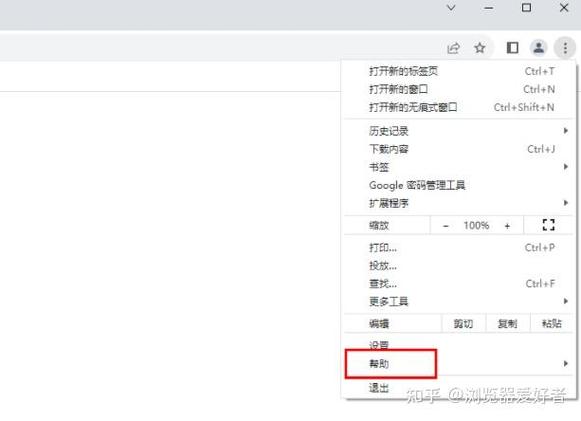
Task: Maximize the browser window
Action: (x=526, y=7)
